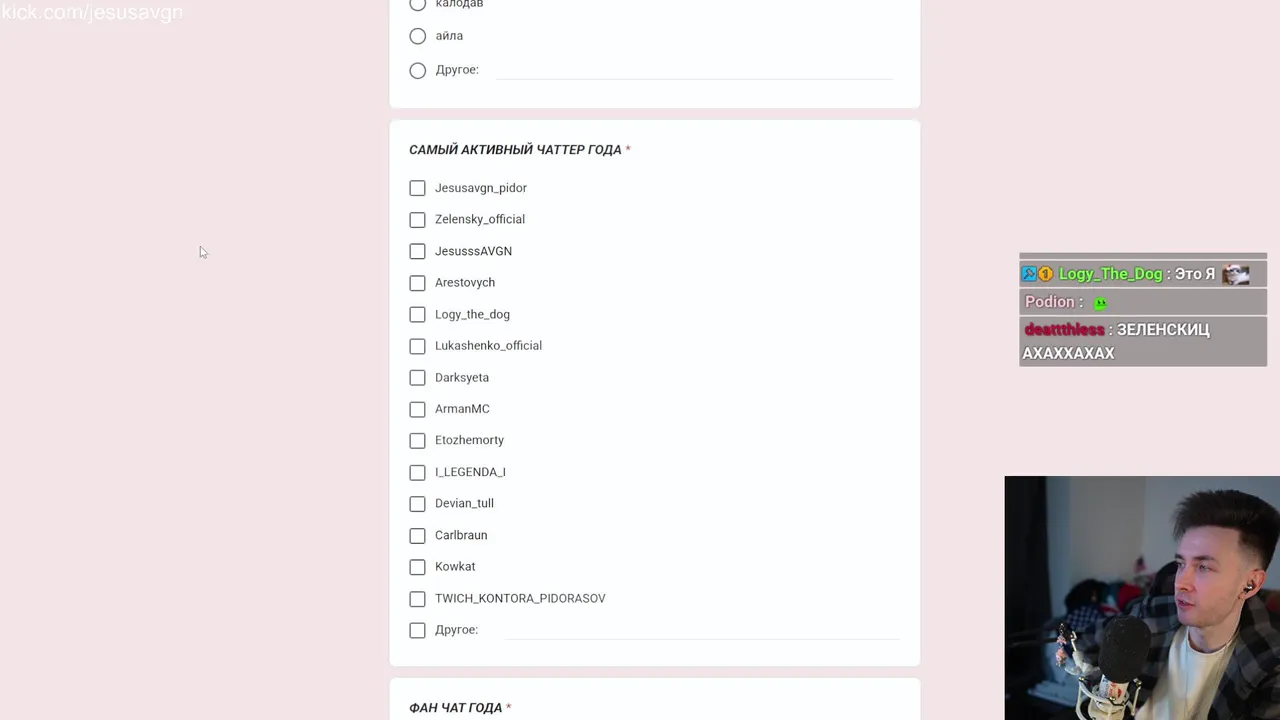The width and height of the screenshot is (1280, 720).
Task: Click the gold badge next to Logy_The_Dog
Action: [1045, 274]
